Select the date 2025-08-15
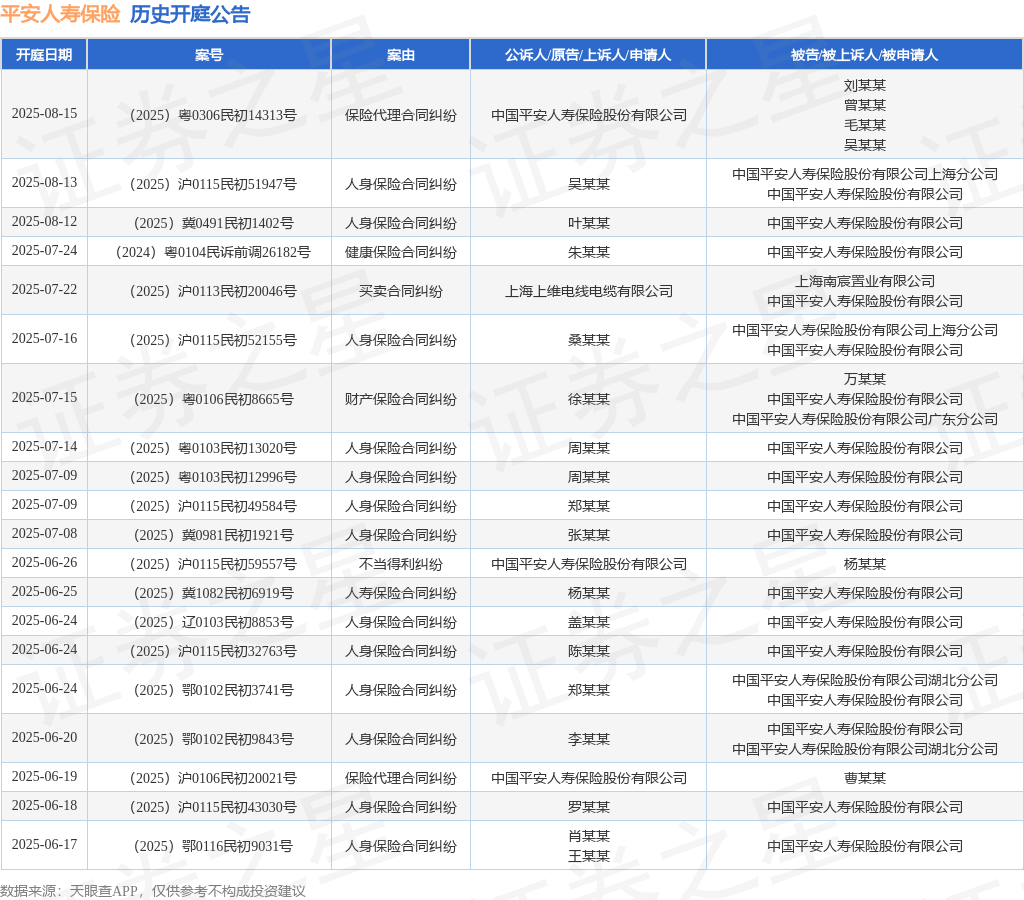Image resolution: width=1024 pixels, height=900 pixels. [x=44, y=114]
